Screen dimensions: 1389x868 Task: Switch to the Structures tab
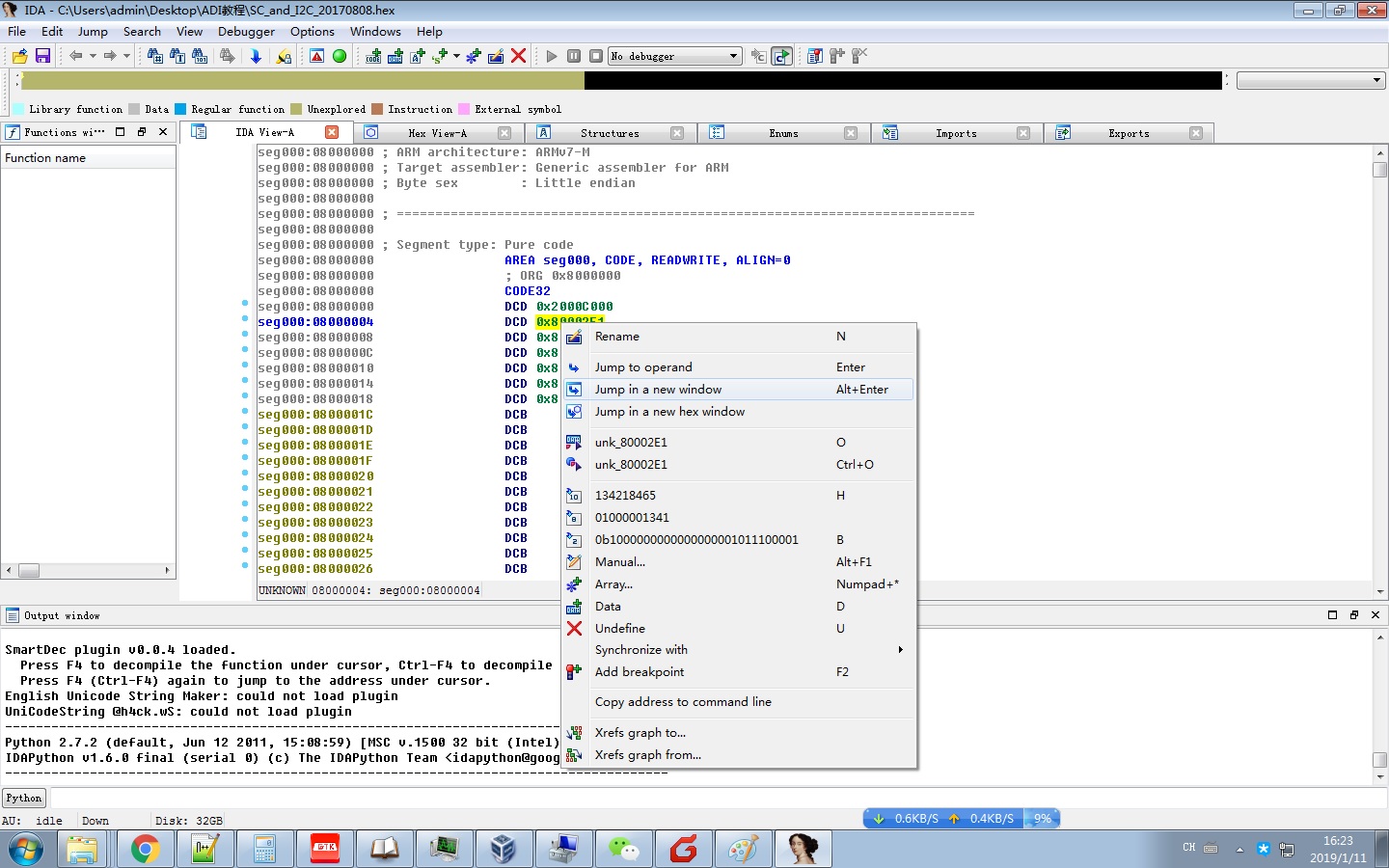tap(610, 133)
